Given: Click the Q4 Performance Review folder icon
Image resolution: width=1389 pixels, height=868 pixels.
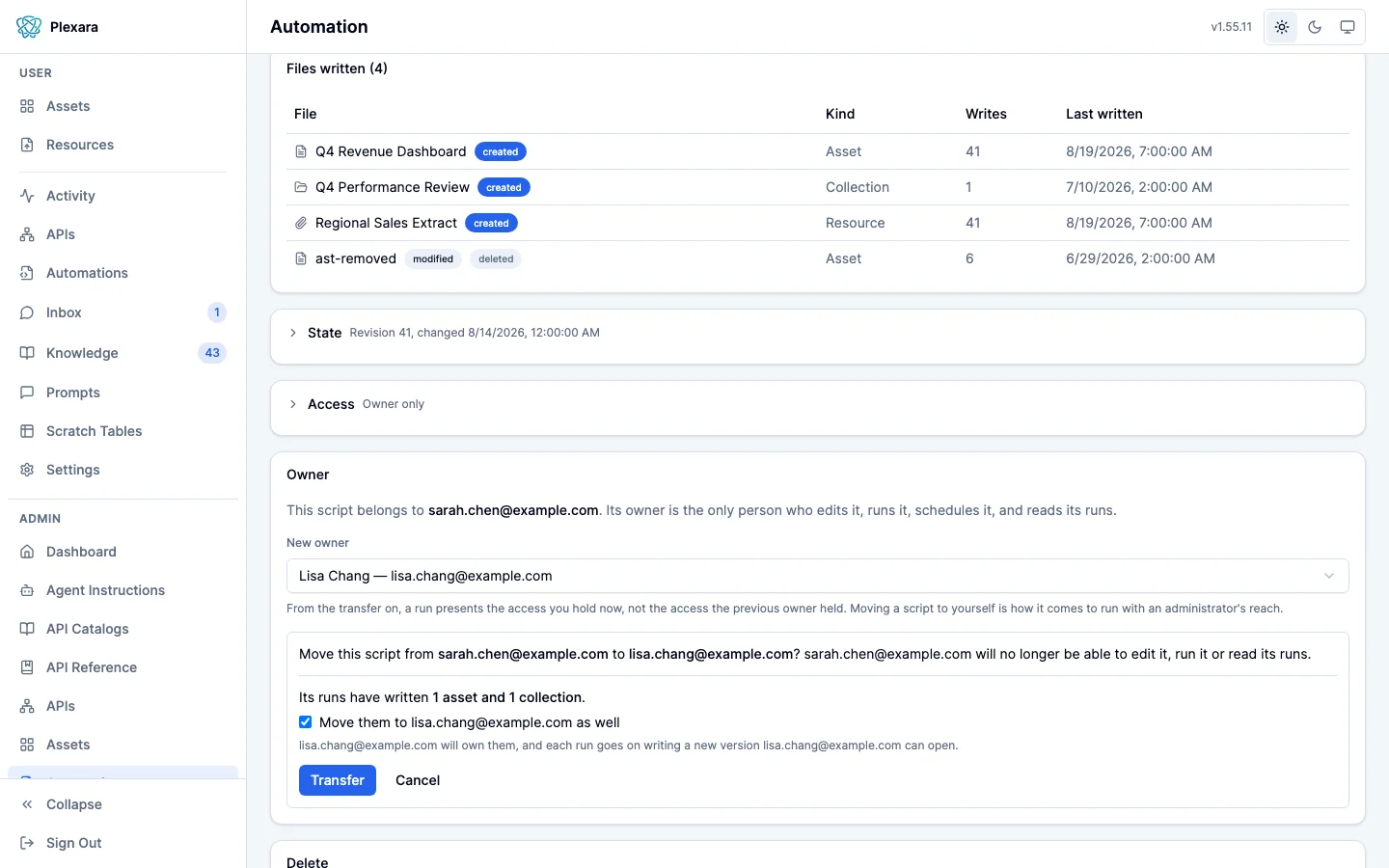Looking at the screenshot, I should pyautogui.click(x=301, y=187).
